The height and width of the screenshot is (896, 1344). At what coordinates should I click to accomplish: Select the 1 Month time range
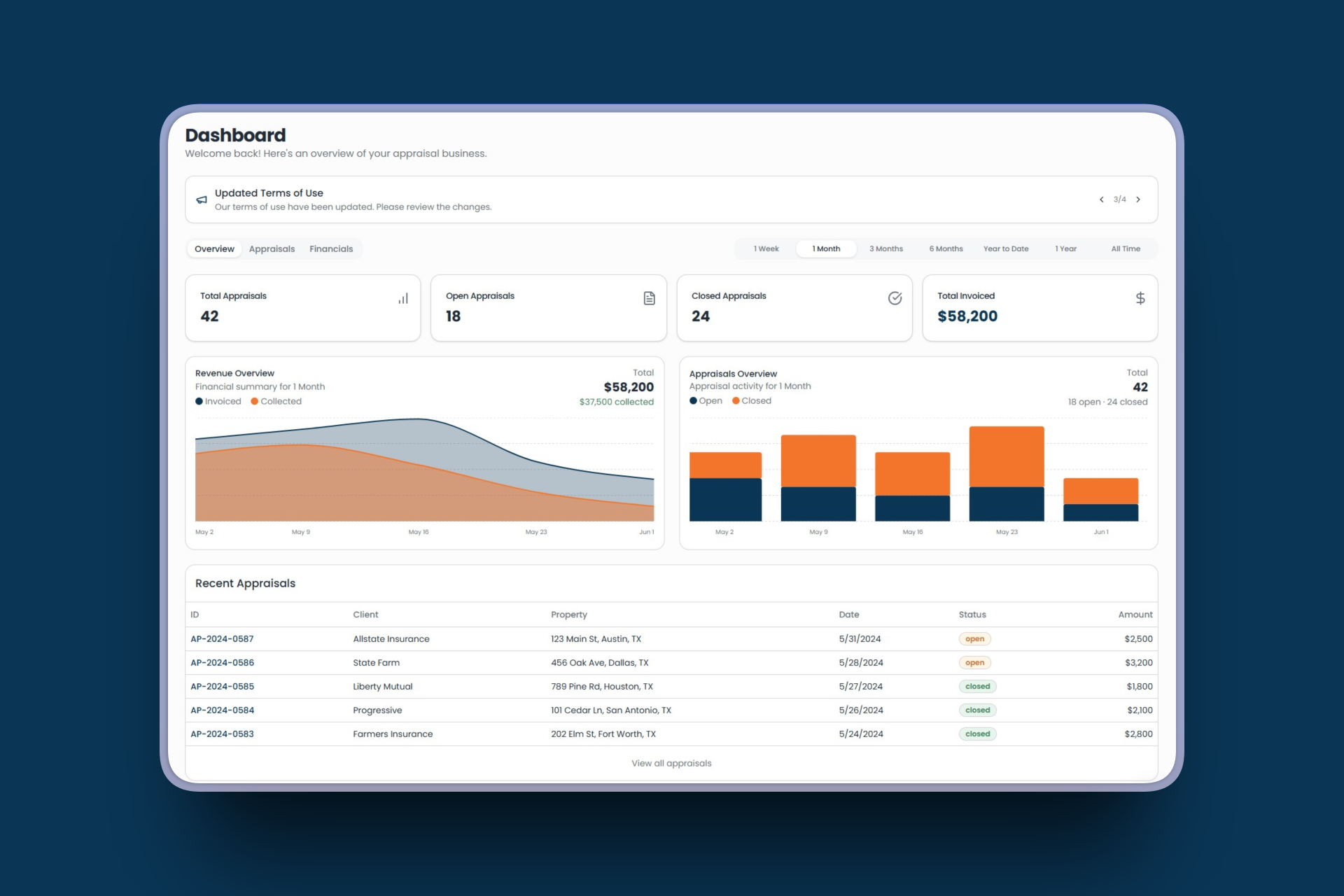click(826, 248)
